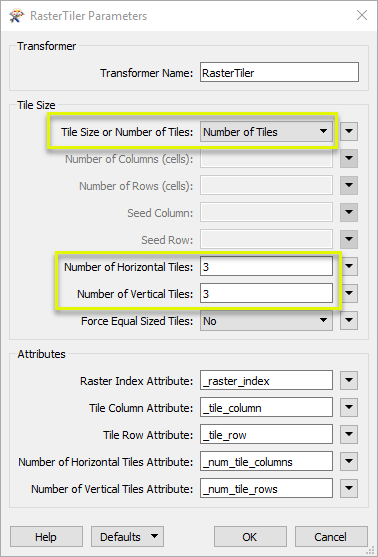Screen dimensions: 378x557
Task: Click the Transformer Name text field
Action: coord(279,72)
